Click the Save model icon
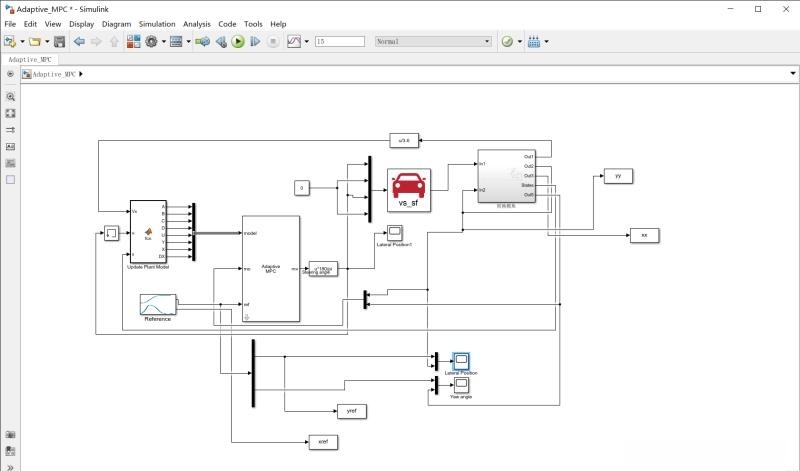The height and width of the screenshot is (471, 800). click(59, 42)
